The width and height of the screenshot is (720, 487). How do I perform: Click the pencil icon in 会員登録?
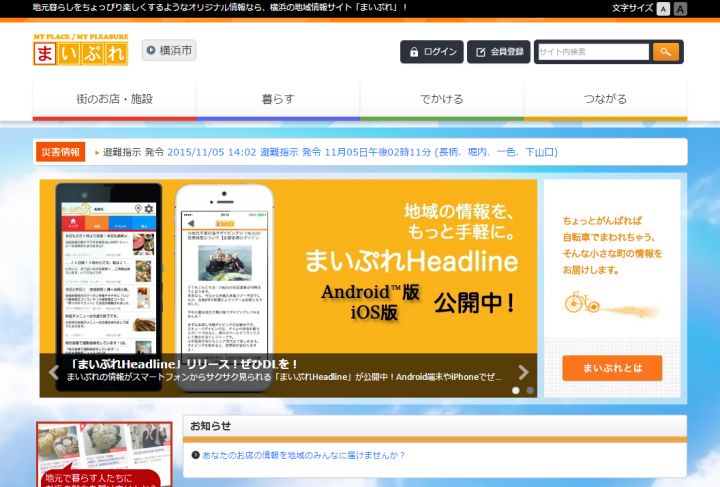(x=480, y=52)
